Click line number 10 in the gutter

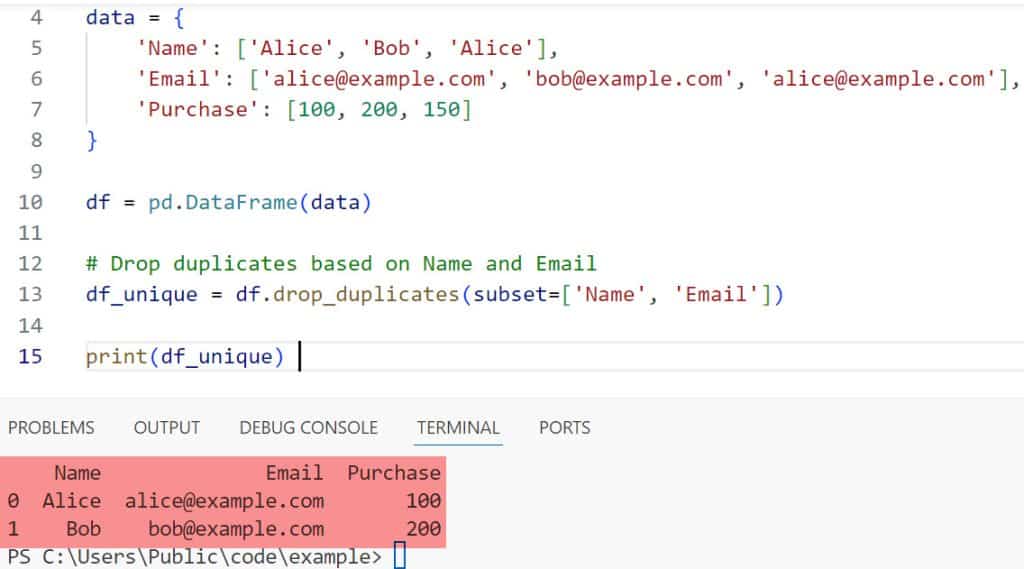(31, 202)
